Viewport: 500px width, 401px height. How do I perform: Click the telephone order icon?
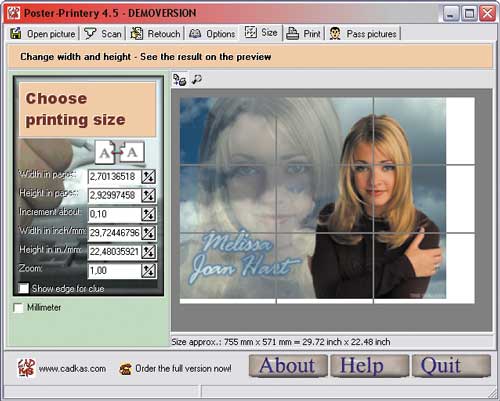pos(126,369)
